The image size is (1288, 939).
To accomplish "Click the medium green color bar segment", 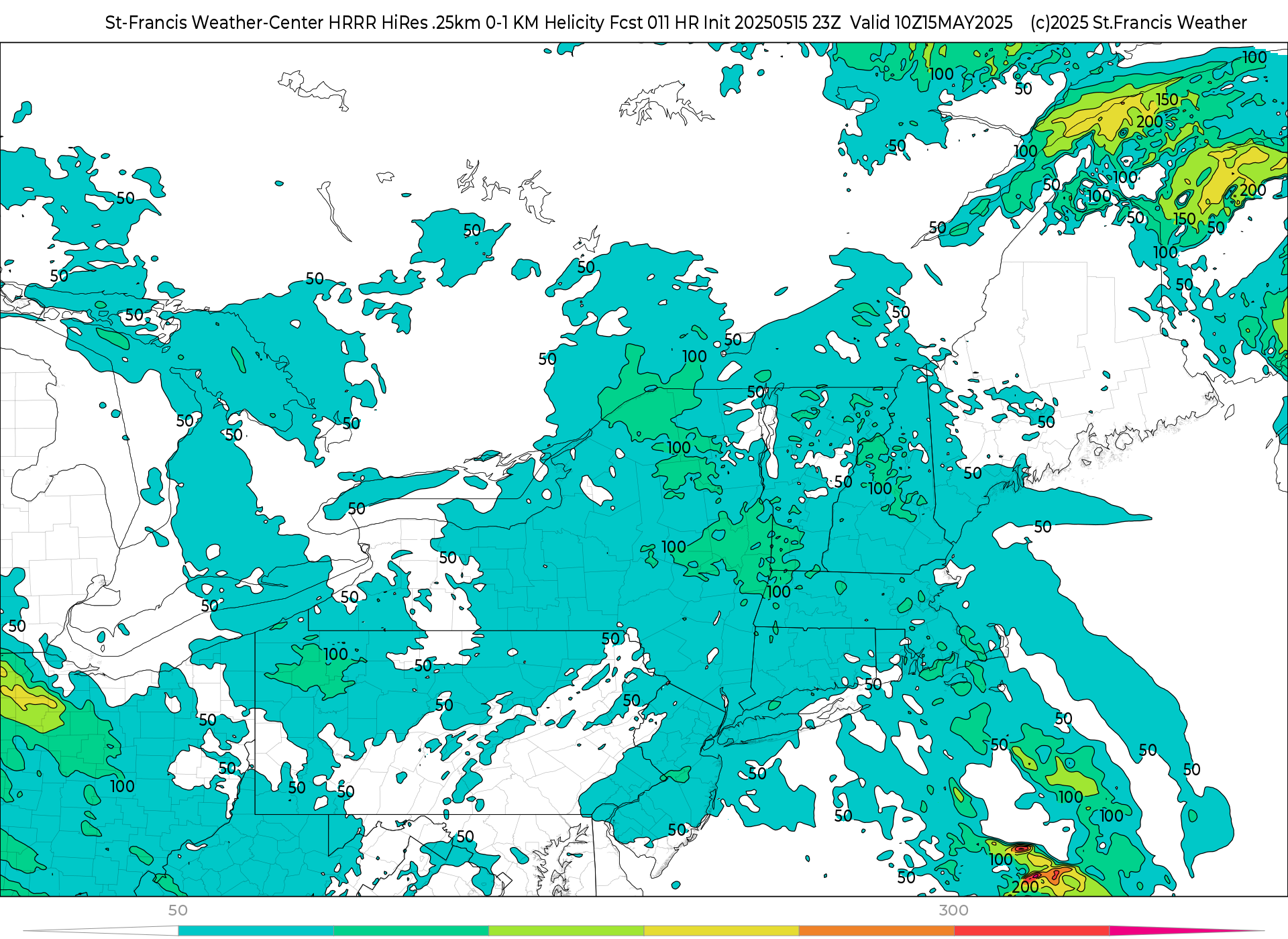I will (411, 931).
